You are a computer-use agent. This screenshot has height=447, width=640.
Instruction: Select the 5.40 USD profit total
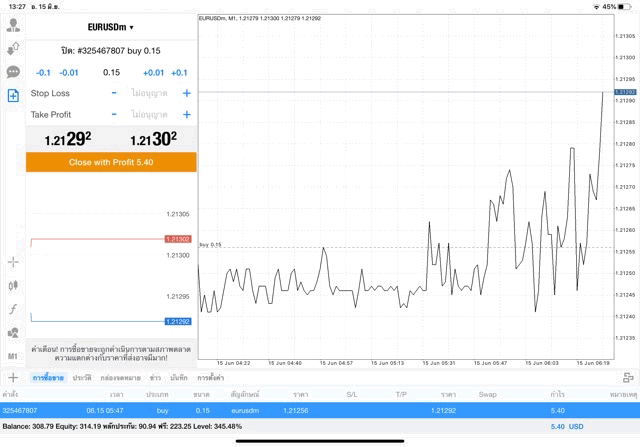click(x=567, y=427)
